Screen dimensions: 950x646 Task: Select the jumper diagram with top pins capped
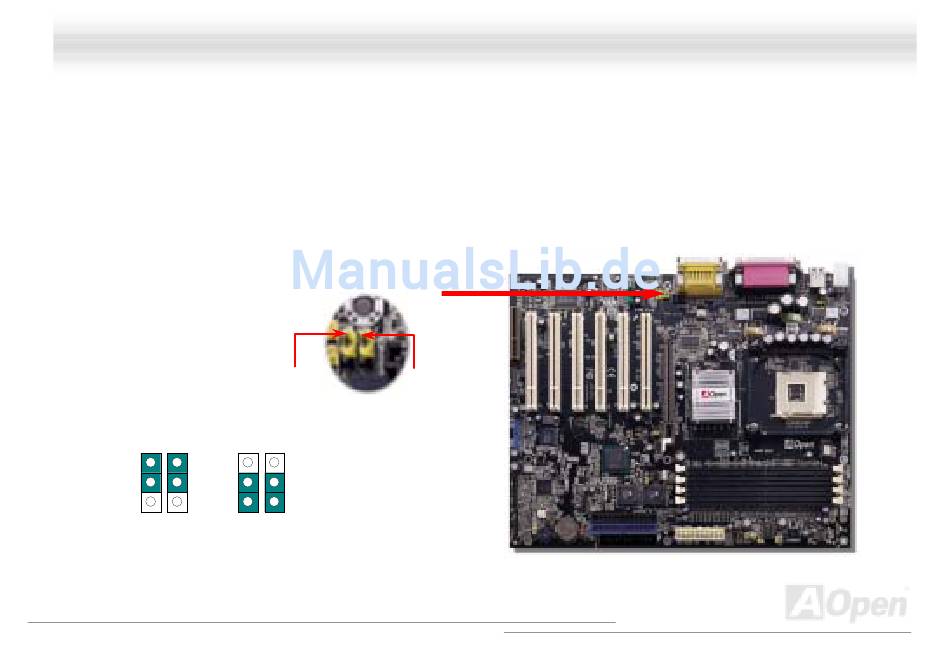[164, 483]
